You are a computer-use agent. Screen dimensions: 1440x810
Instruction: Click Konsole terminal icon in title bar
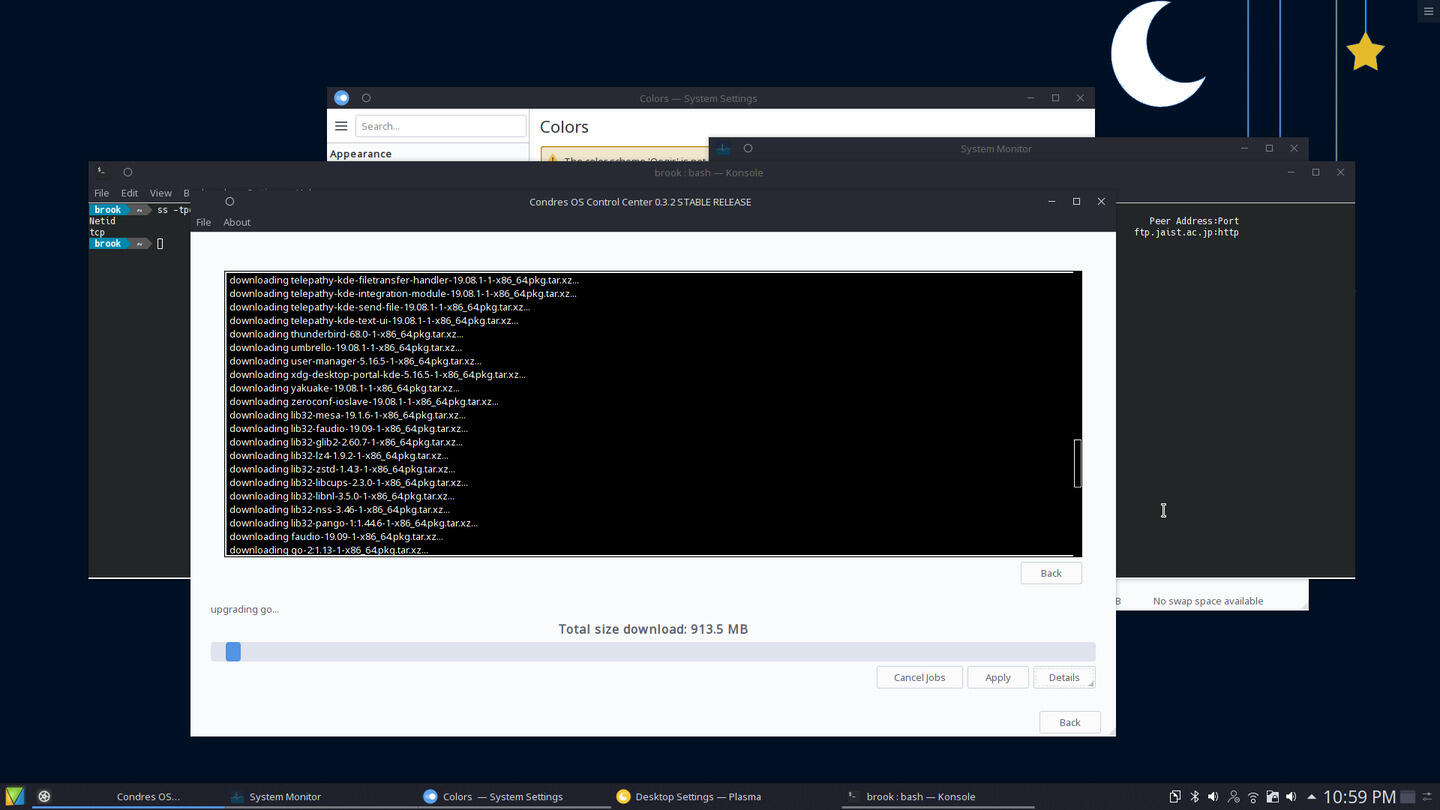point(102,172)
